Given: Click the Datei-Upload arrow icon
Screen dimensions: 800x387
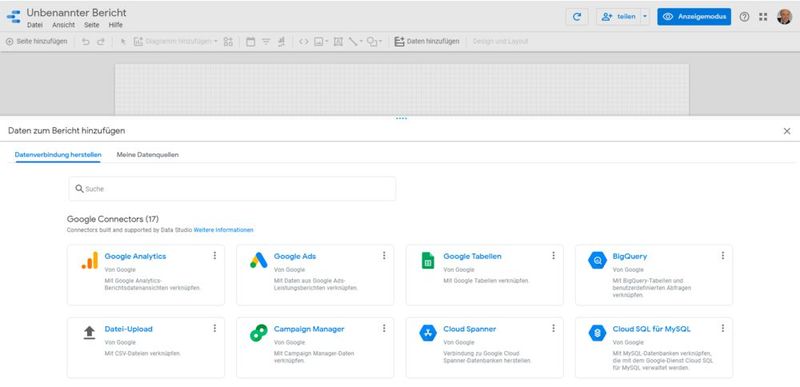Looking at the screenshot, I should 89,333.
